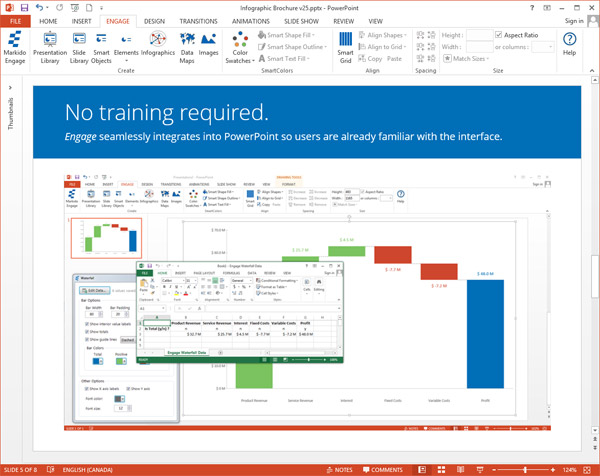600x476 pixels.
Task: Click the Copy button in Align group
Action: (370, 59)
